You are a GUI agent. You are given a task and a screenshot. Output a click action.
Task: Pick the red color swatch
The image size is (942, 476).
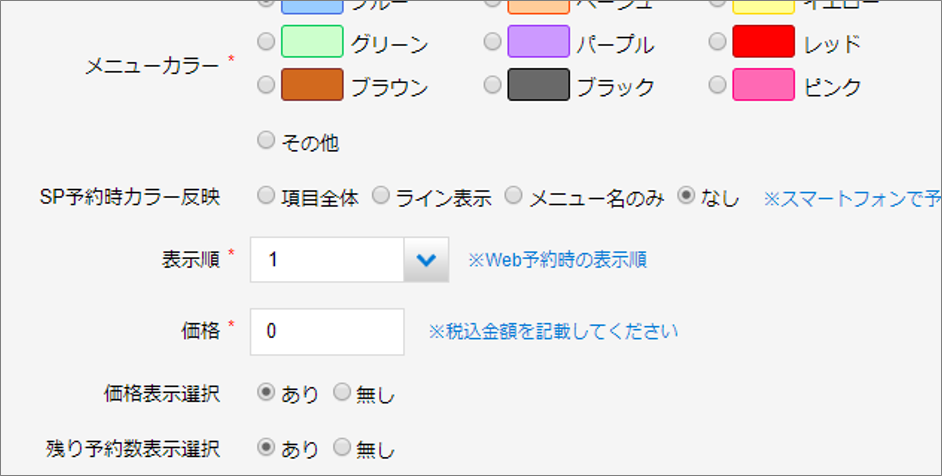tap(763, 42)
